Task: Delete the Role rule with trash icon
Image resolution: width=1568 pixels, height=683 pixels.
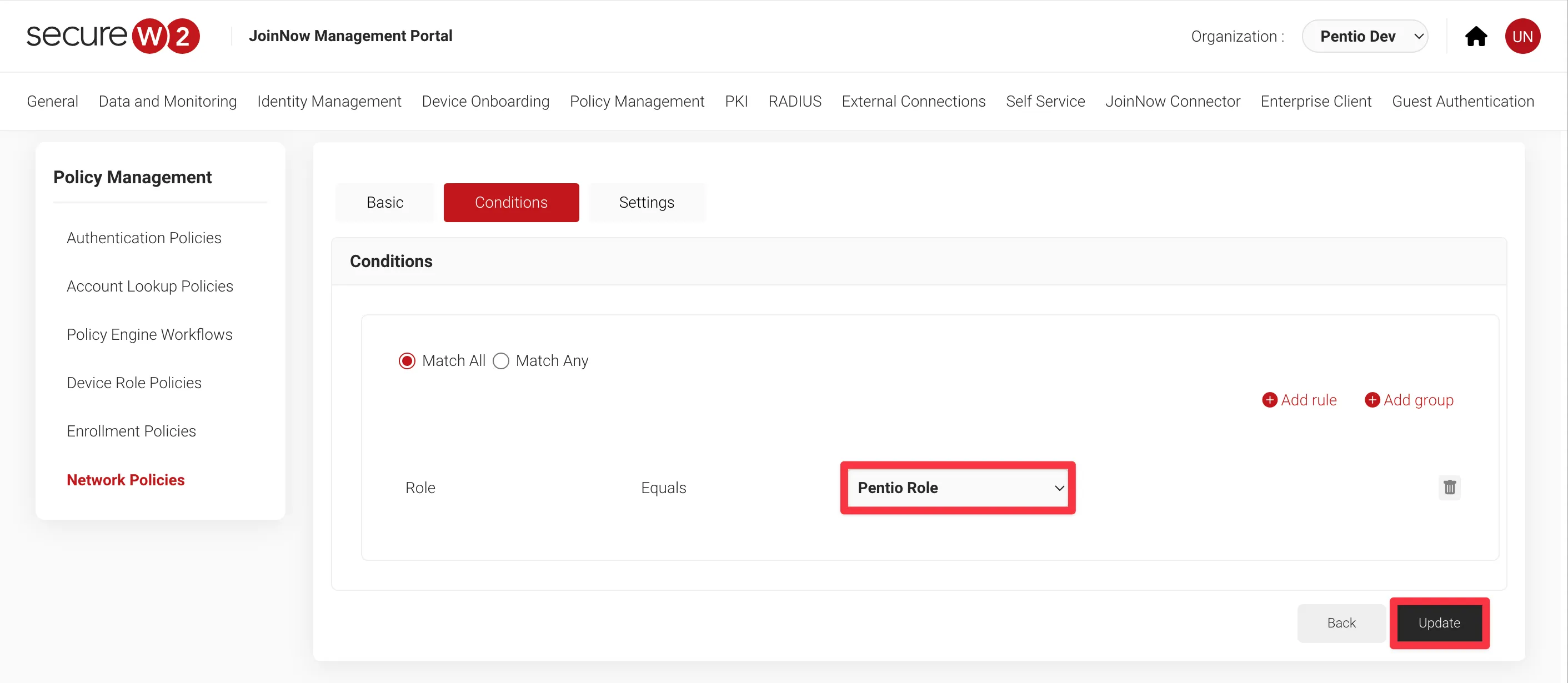Action: [1449, 487]
